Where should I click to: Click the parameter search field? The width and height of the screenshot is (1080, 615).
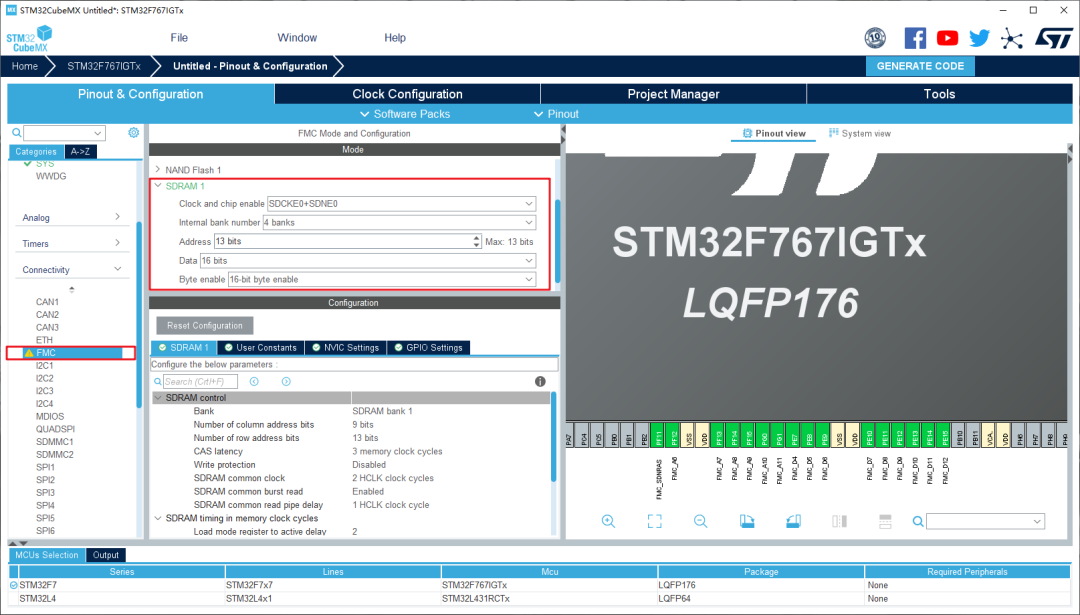pyautogui.click(x=200, y=382)
